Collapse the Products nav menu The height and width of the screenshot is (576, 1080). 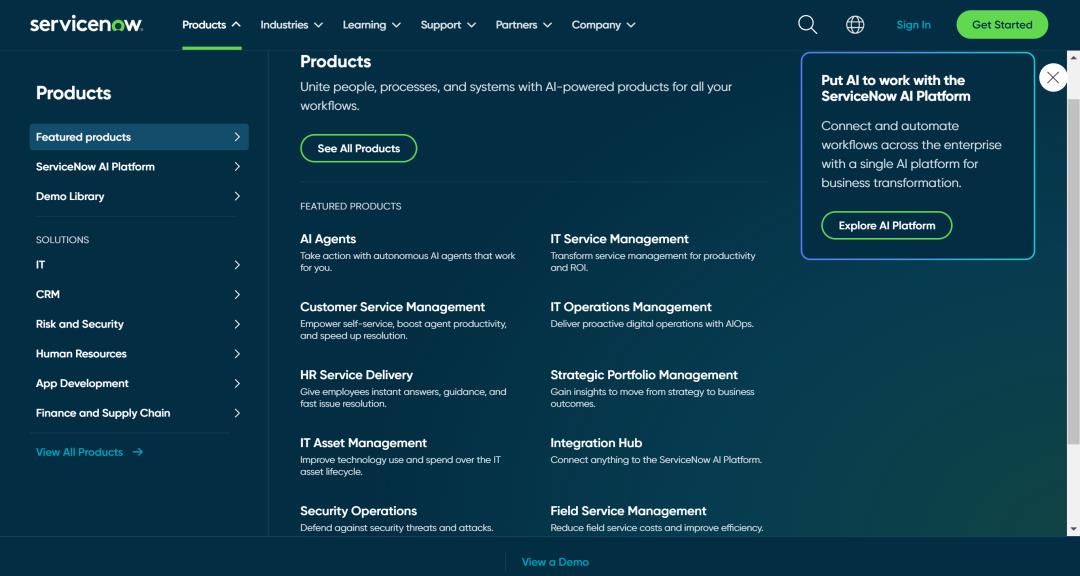pyautogui.click(x=211, y=25)
